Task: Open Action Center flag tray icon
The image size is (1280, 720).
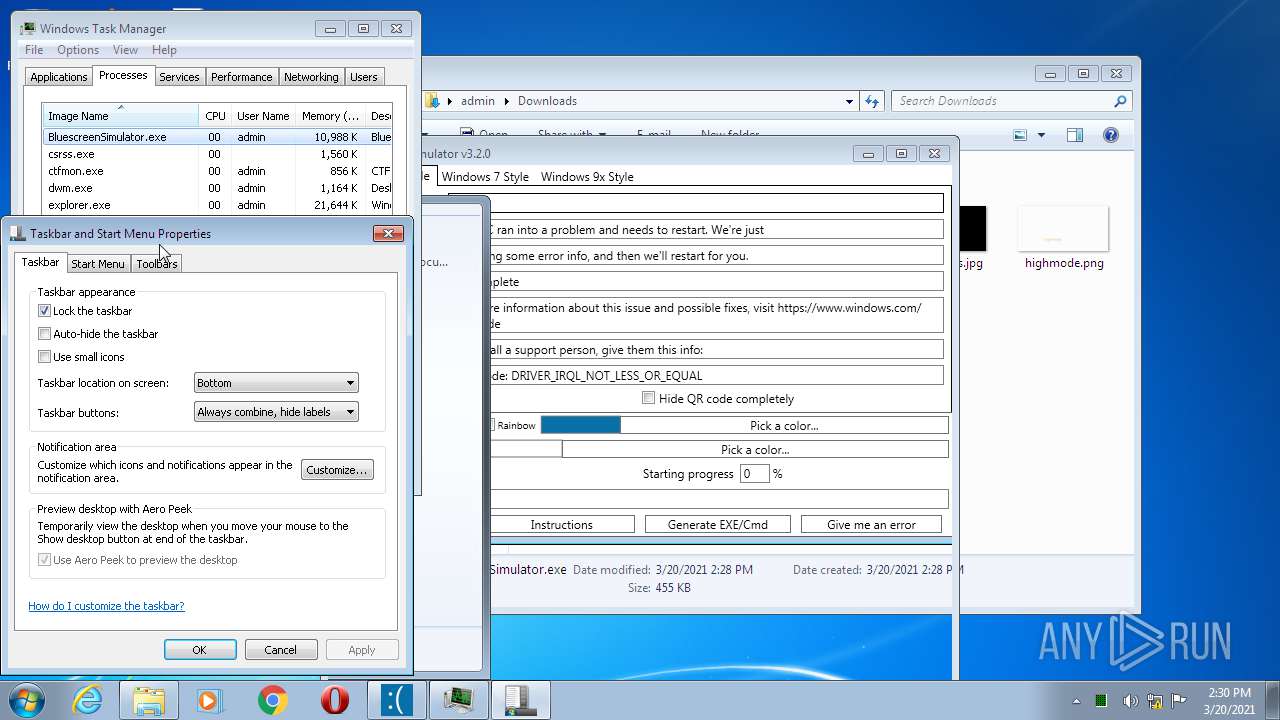Action: point(1179,701)
